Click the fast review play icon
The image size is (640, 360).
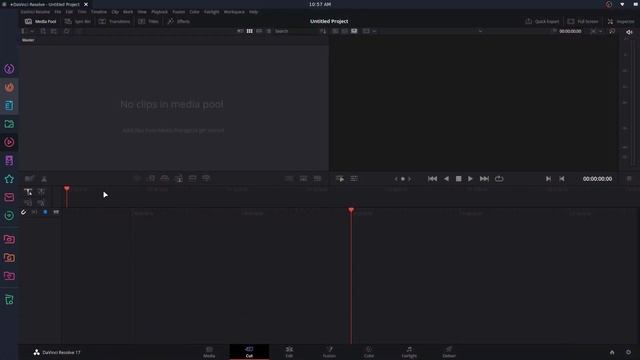(x=340, y=179)
